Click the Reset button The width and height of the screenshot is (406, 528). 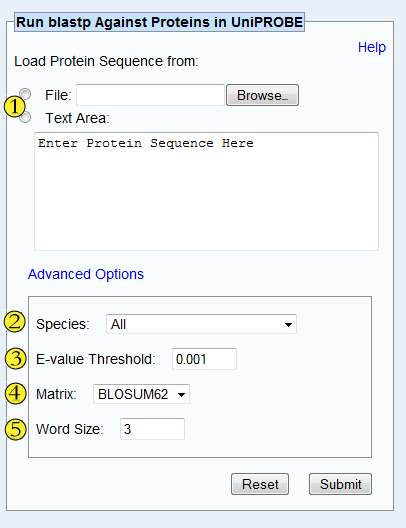click(260, 484)
